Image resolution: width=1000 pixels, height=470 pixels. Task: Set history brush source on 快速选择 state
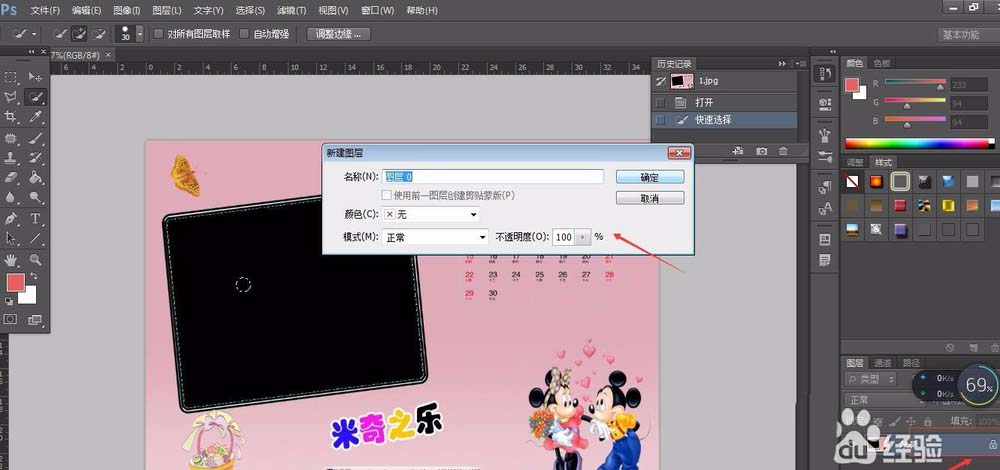[660, 119]
